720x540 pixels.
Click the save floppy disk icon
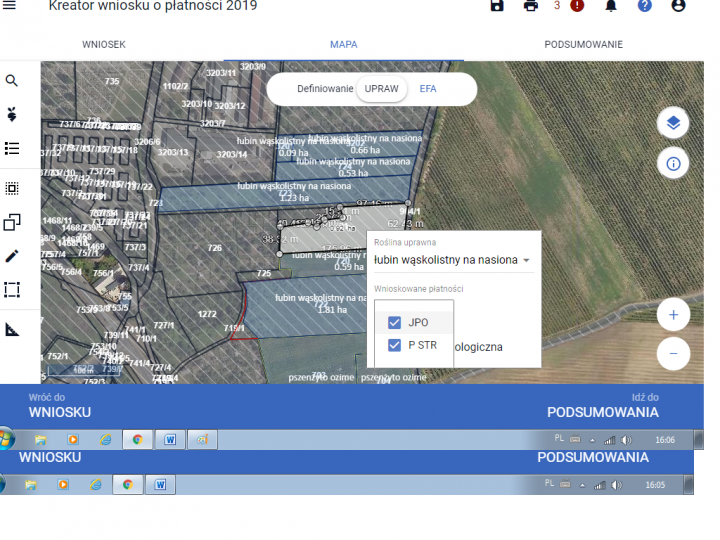point(497,6)
